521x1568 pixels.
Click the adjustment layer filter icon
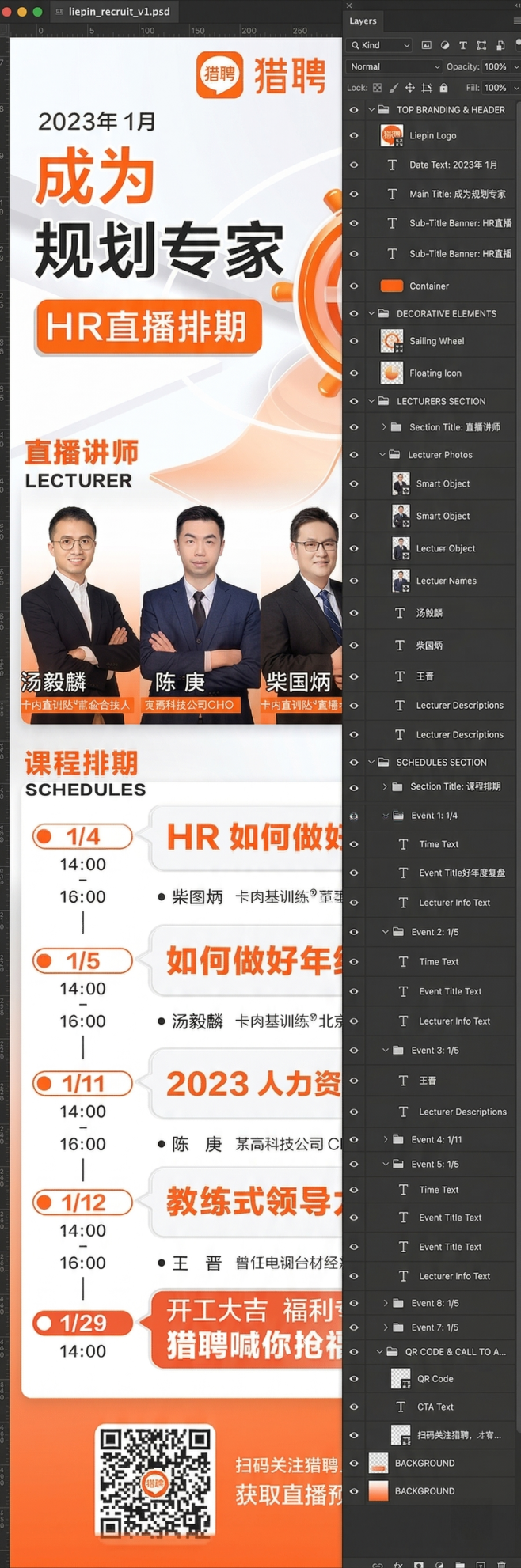445,45
